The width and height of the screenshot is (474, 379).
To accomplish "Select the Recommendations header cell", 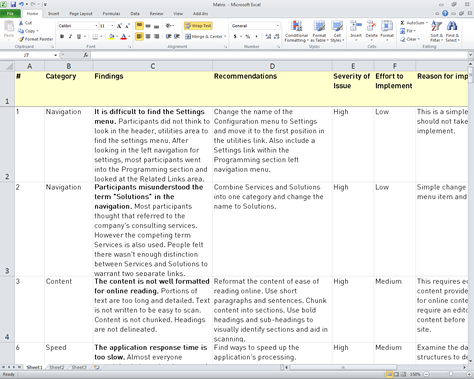I will 272,89.
